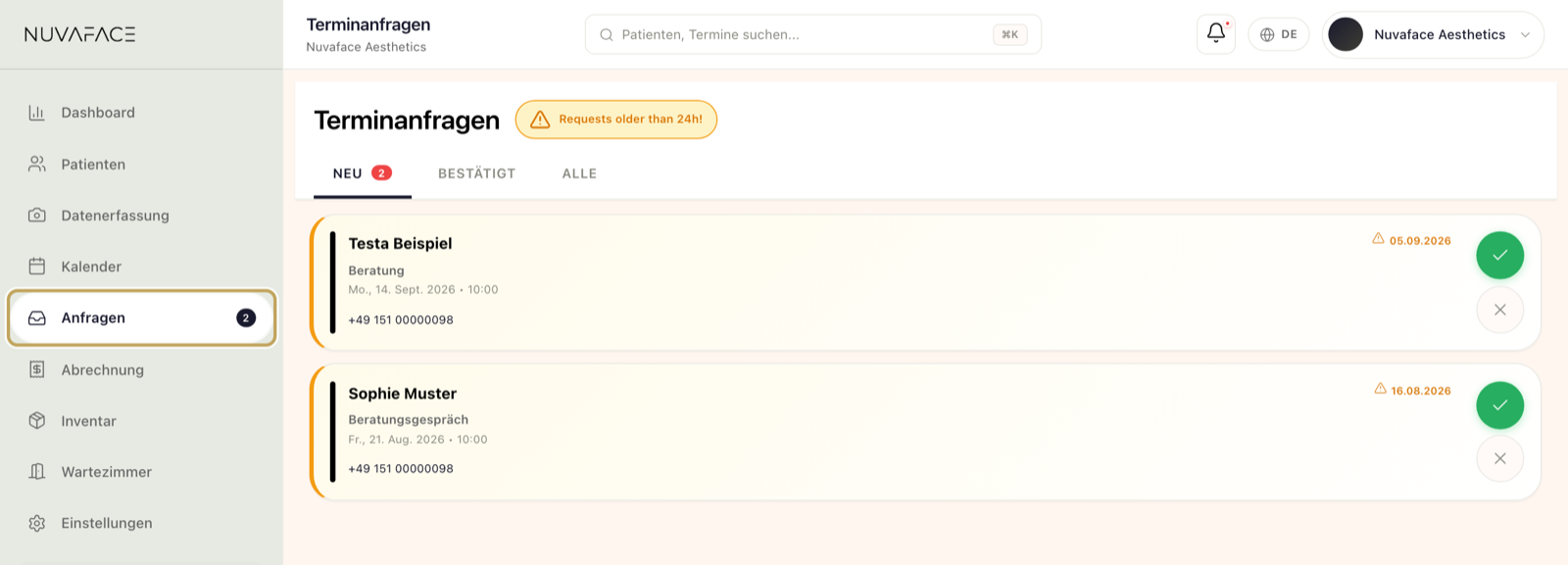
Task: Click the 'Beratungsgespräch' treatment label
Action: click(409, 420)
